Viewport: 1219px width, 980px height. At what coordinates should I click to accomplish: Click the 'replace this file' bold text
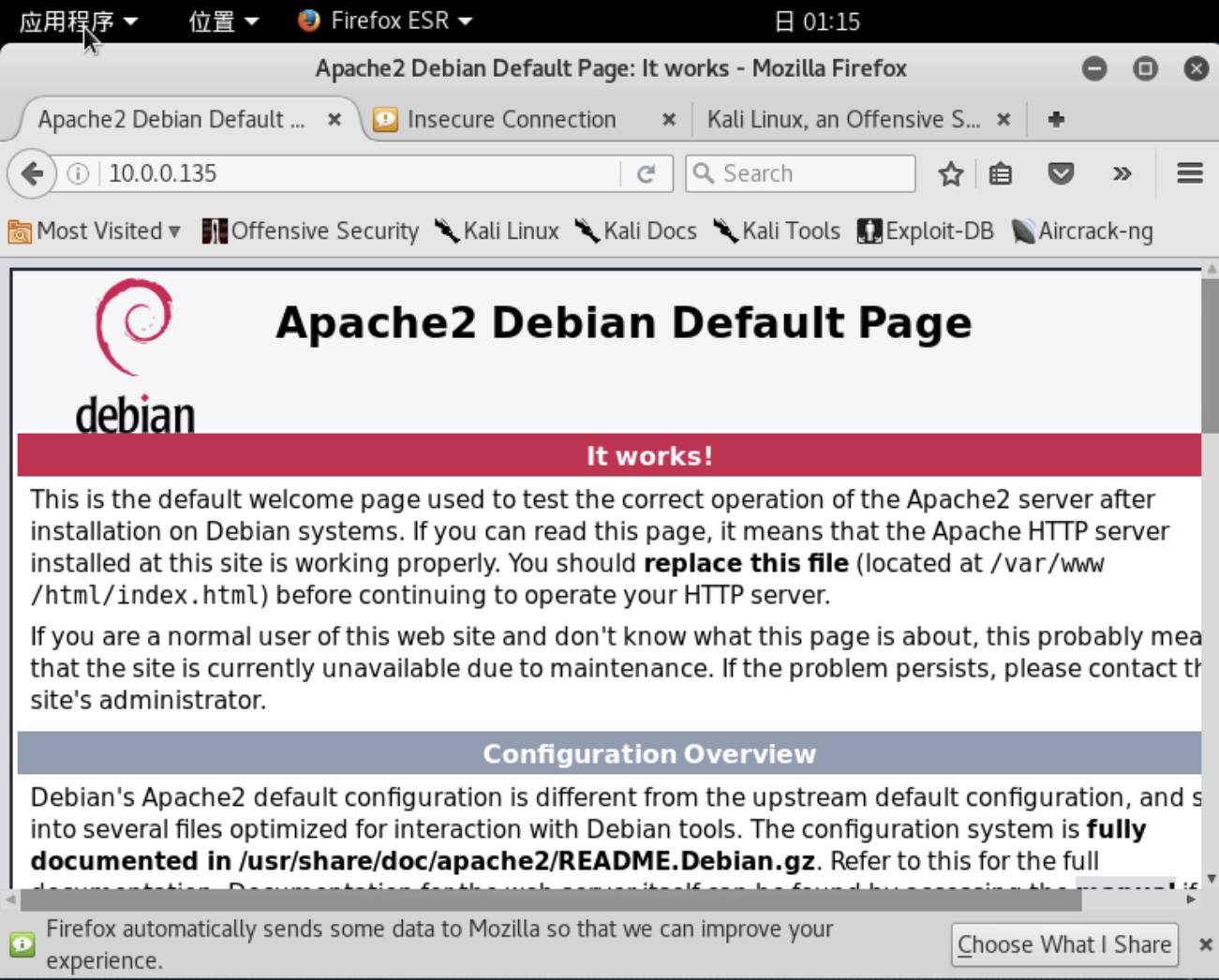pyautogui.click(x=746, y=563)
